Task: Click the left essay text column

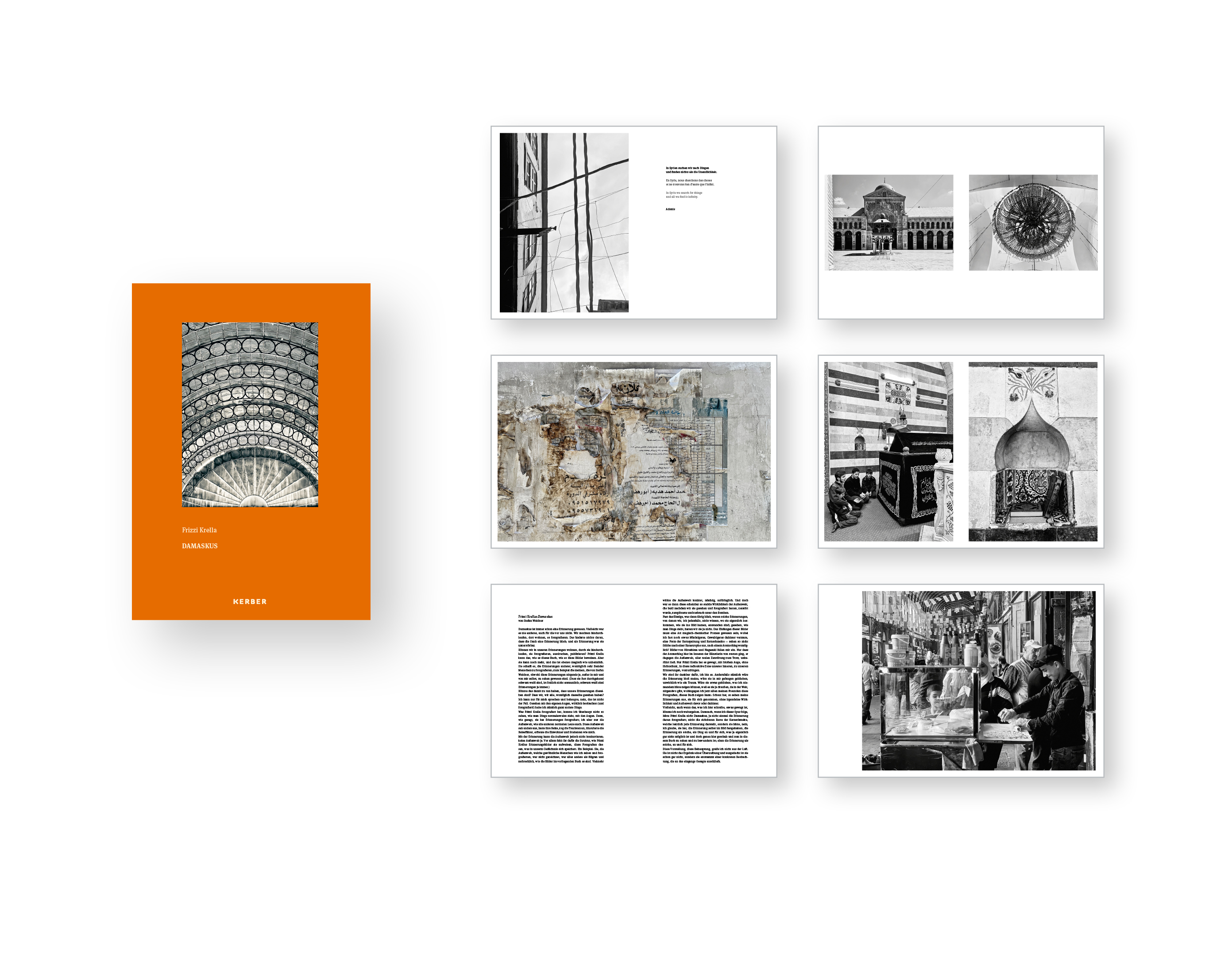Action: pos(560,695)
